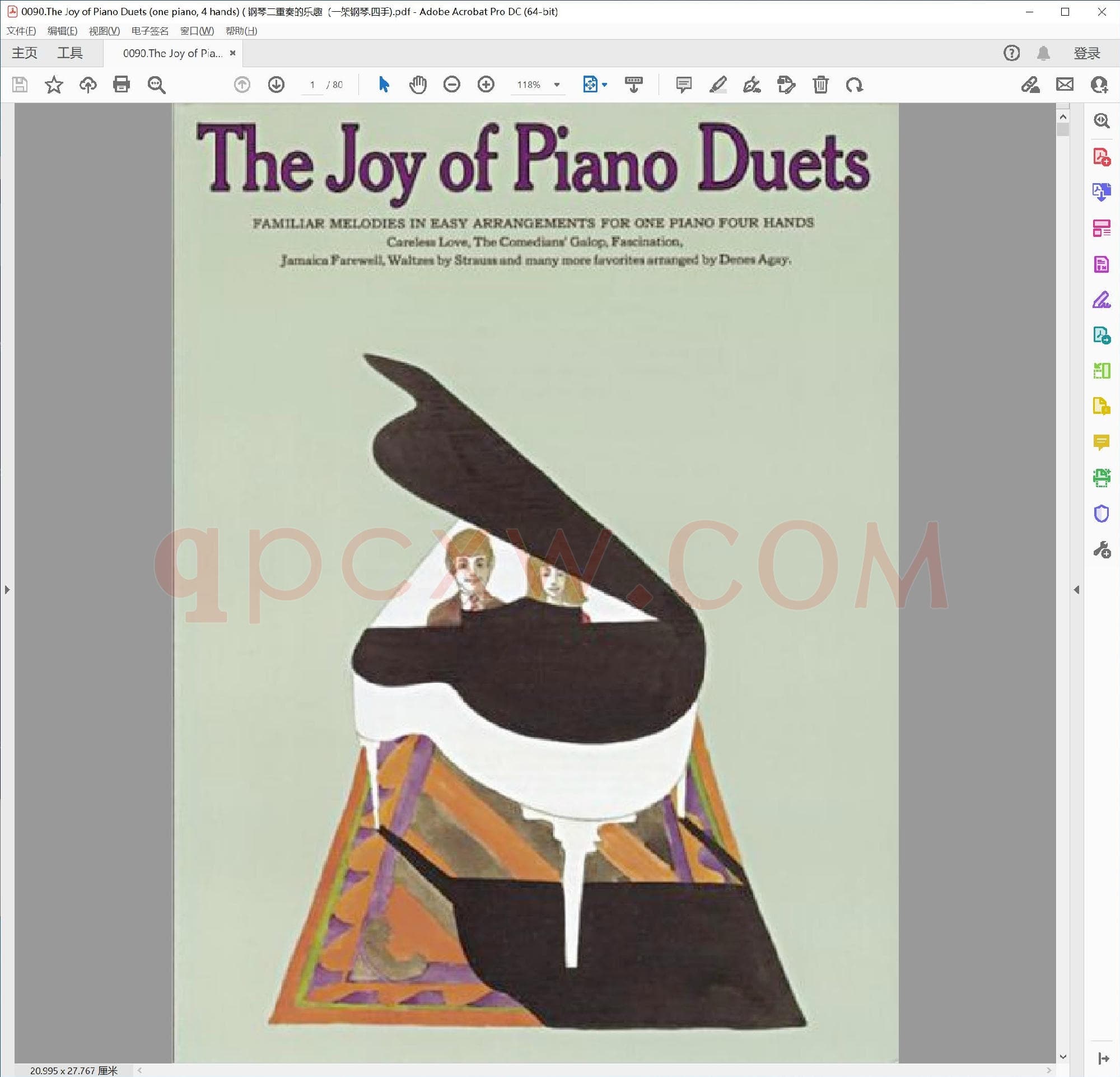Expand the left navigation pane arrow
Image resolution: width=1120 pixels, height=1077 pixels.
pos(7,589)
